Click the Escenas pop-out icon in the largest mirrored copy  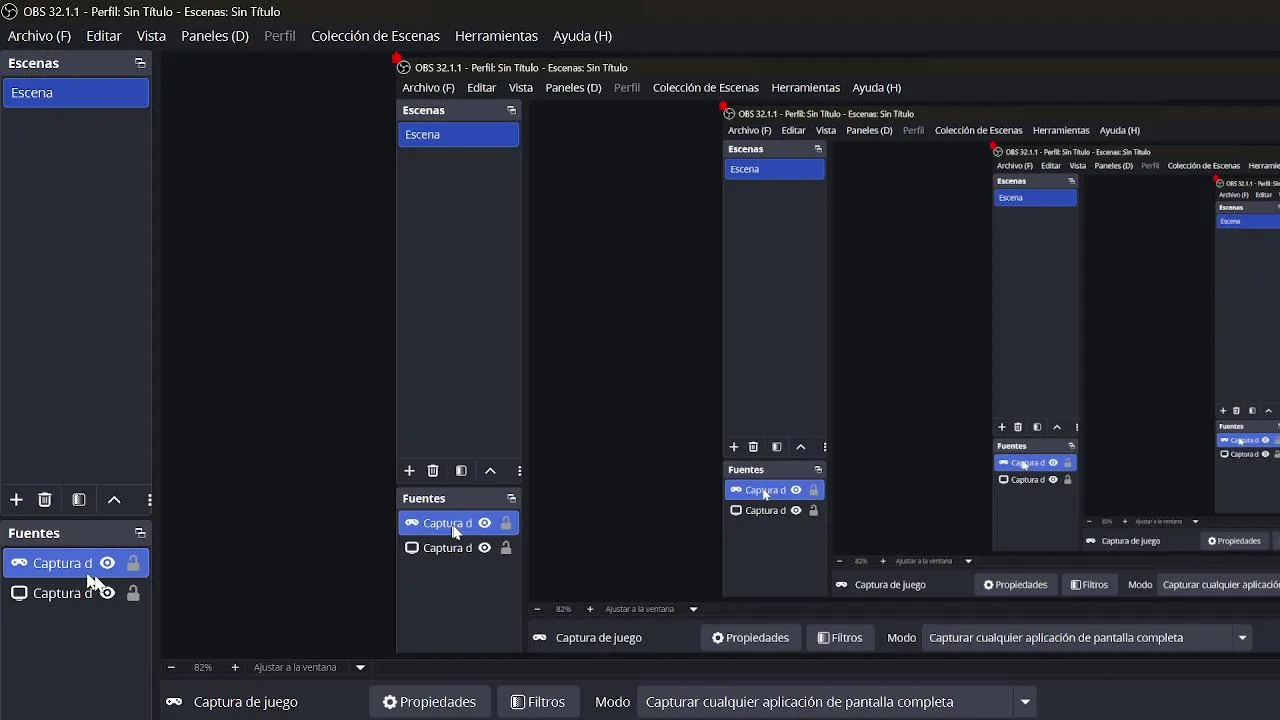pyautogui.click(x=511, y=110)
